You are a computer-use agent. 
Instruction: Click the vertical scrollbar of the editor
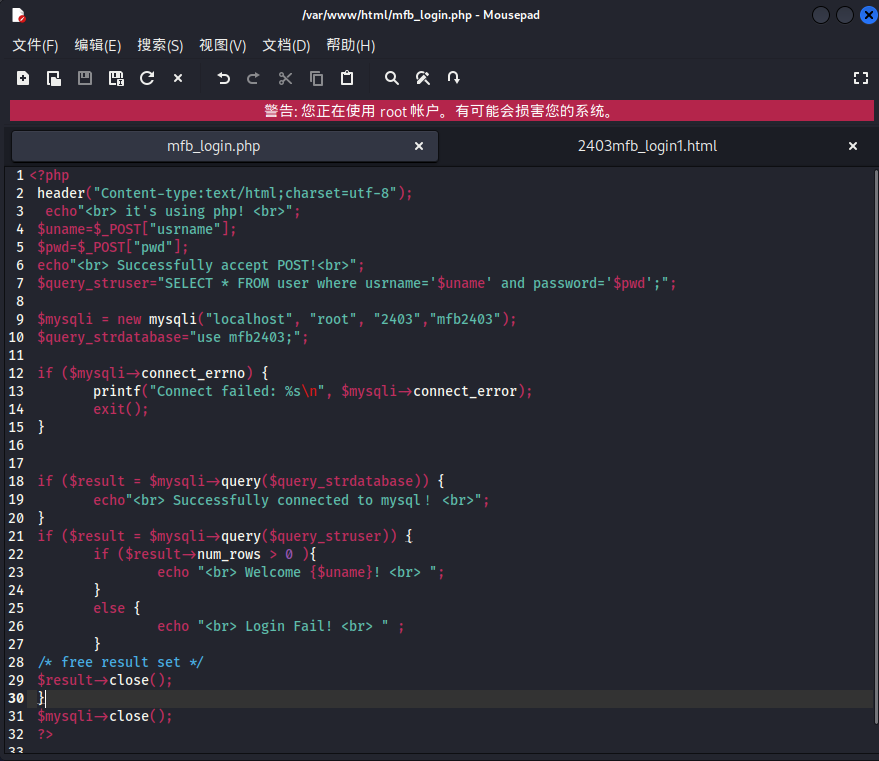876,446
